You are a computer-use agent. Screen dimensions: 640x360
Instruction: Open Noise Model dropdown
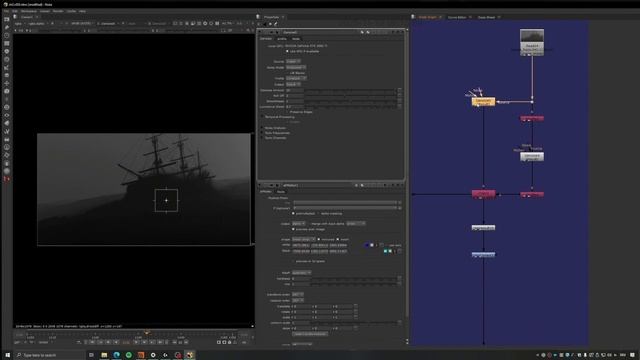[296, 67]
